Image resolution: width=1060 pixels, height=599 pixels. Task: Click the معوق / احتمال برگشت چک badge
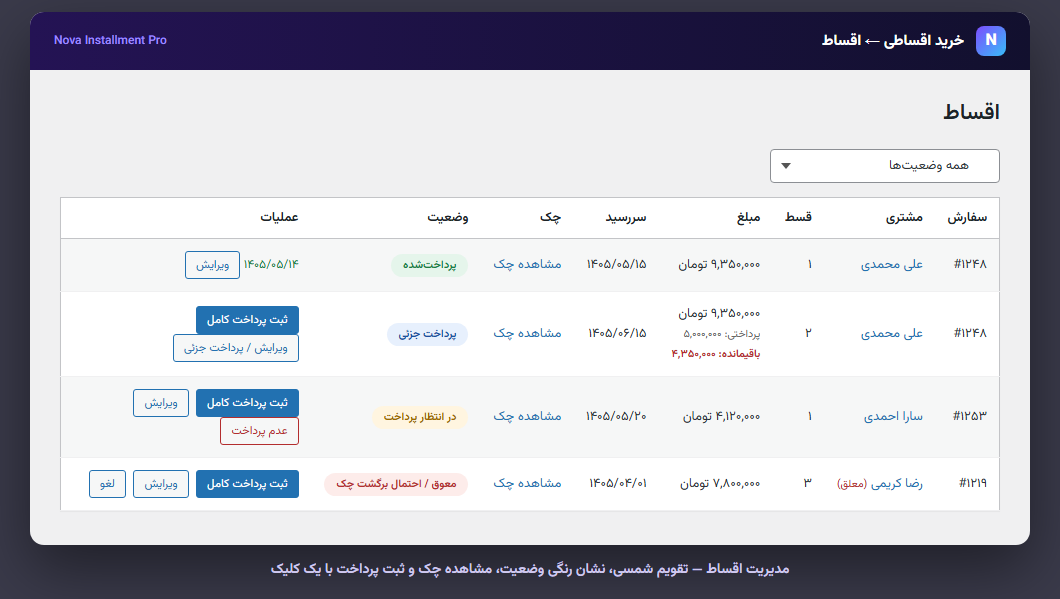[396, 484]
